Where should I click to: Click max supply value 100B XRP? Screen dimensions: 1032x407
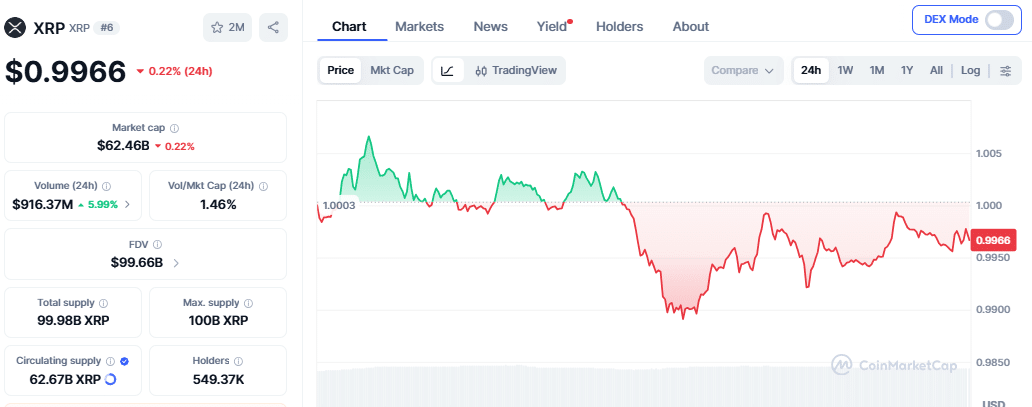[218, 321]
